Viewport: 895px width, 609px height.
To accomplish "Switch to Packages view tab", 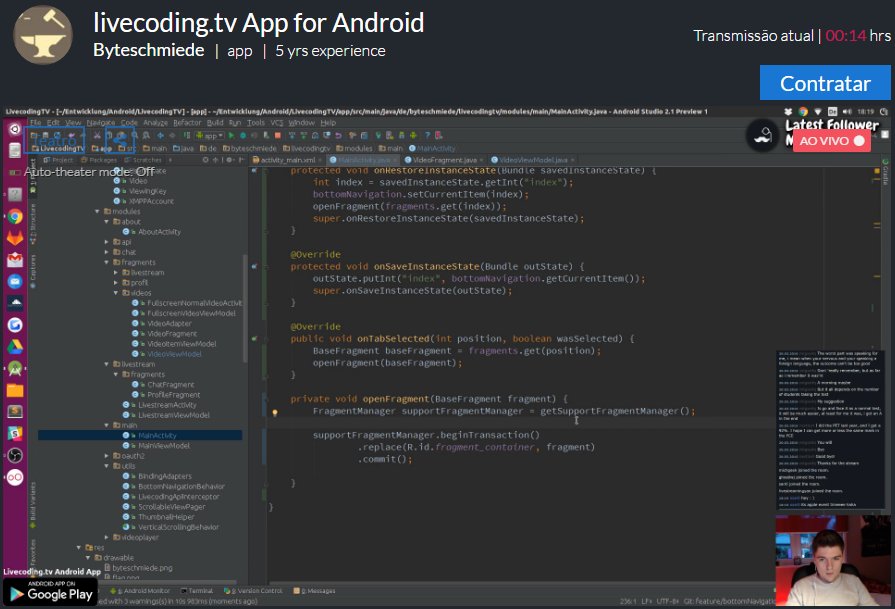I will 99,160.
